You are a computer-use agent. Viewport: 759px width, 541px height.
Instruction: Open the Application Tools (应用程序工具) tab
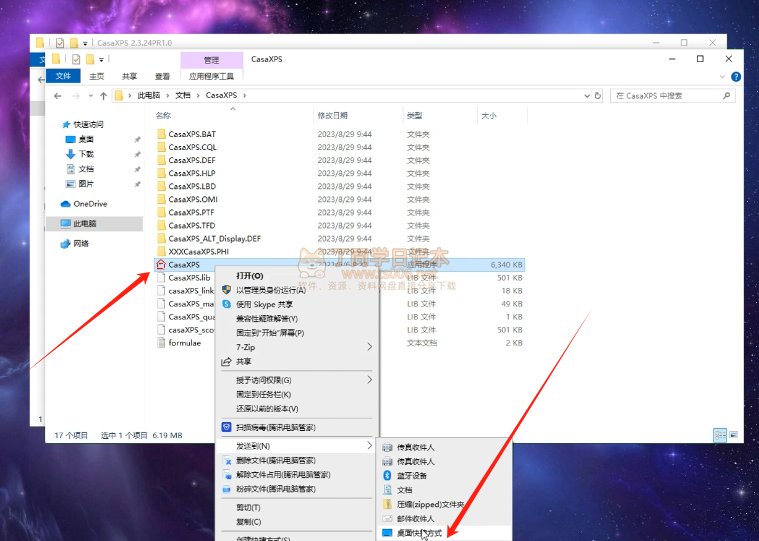212,76
